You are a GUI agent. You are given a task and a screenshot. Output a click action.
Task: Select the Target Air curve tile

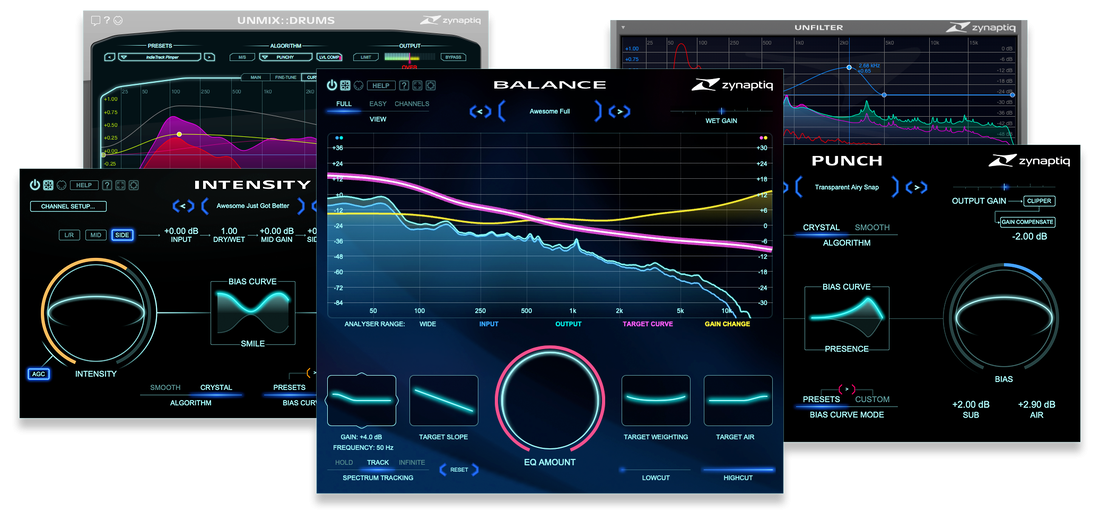[x=738, y=402]
